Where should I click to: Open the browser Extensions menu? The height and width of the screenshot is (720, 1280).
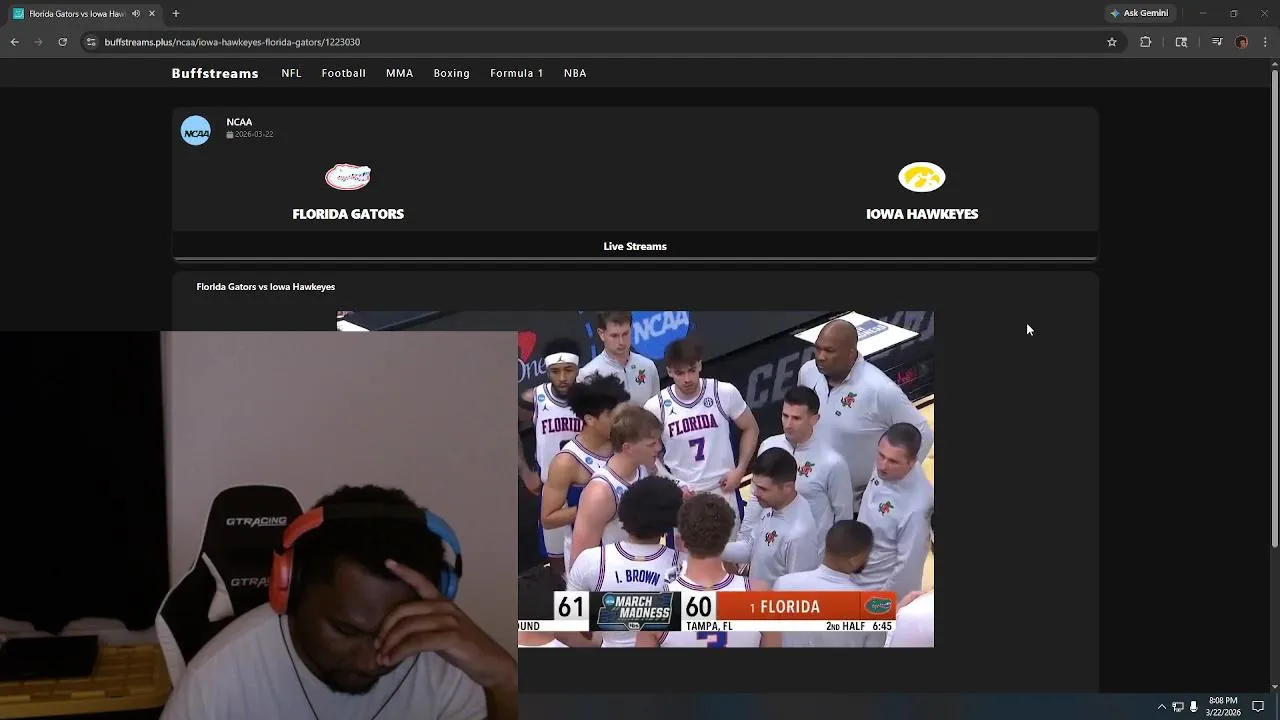coord(1146,42)
